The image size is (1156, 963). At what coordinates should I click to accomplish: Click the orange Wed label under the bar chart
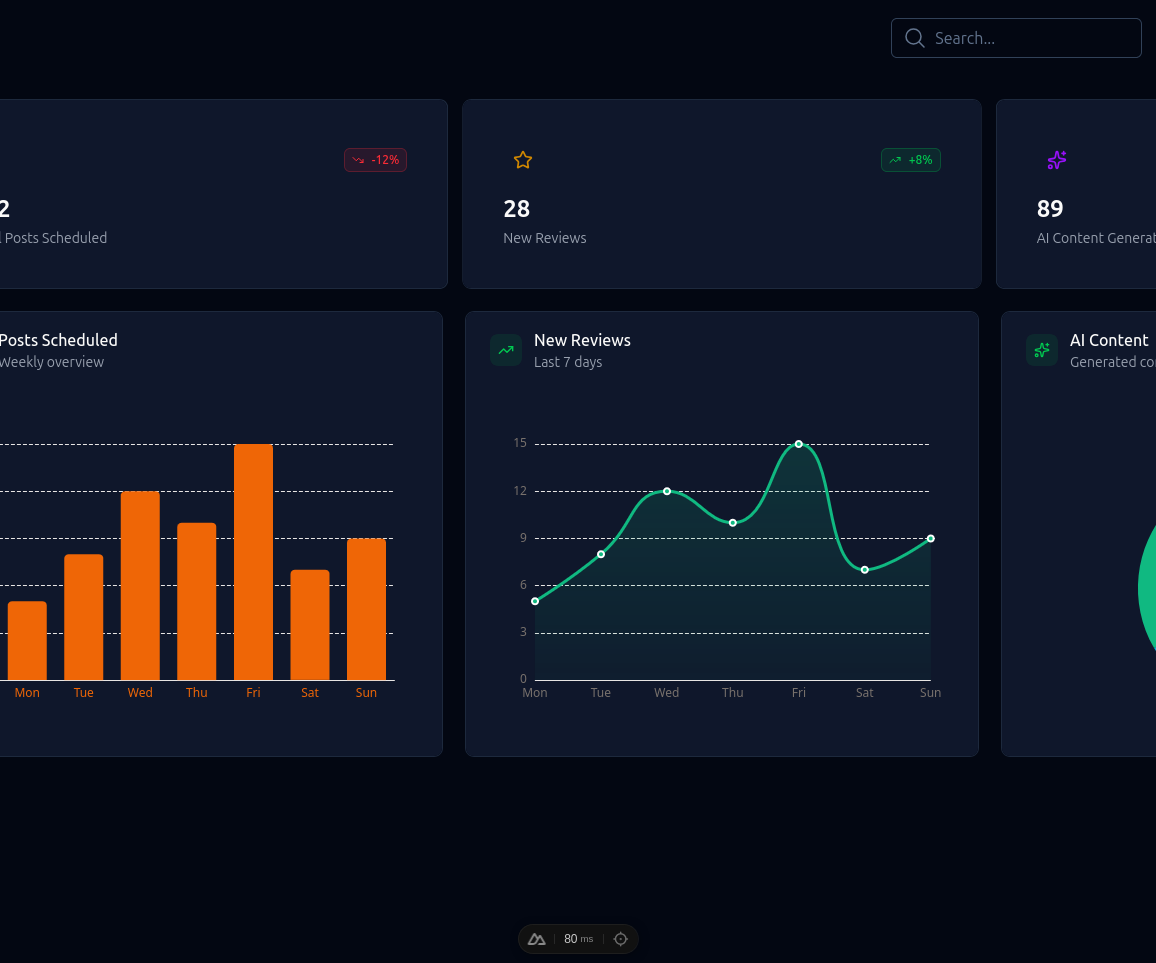point(140,692)
